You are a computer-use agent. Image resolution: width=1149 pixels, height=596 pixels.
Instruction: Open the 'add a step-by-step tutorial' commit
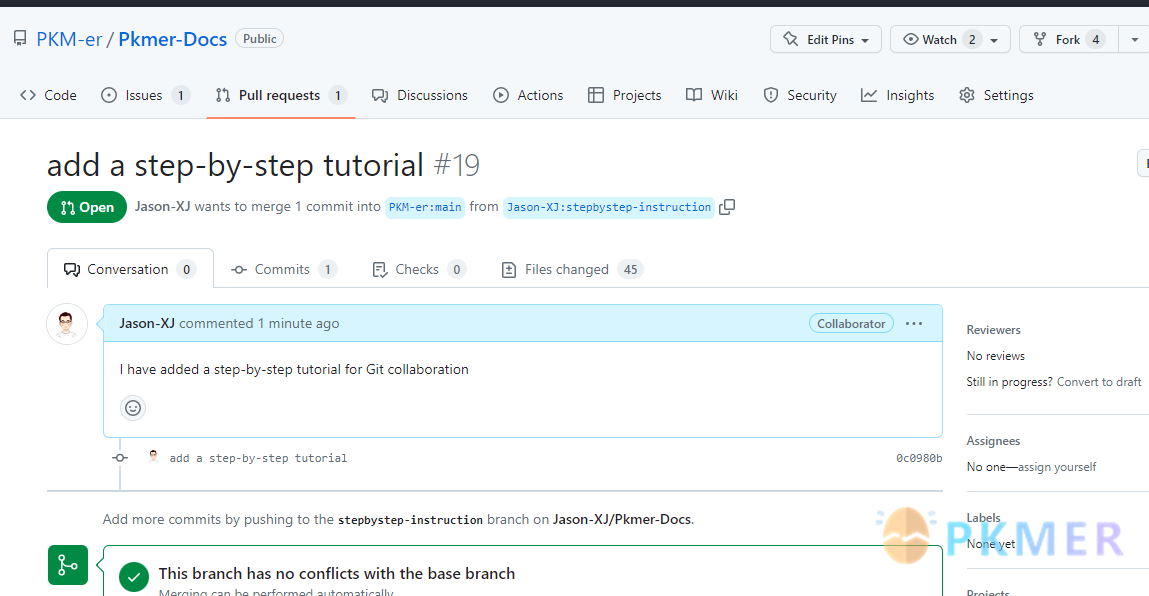pos(258,458)
